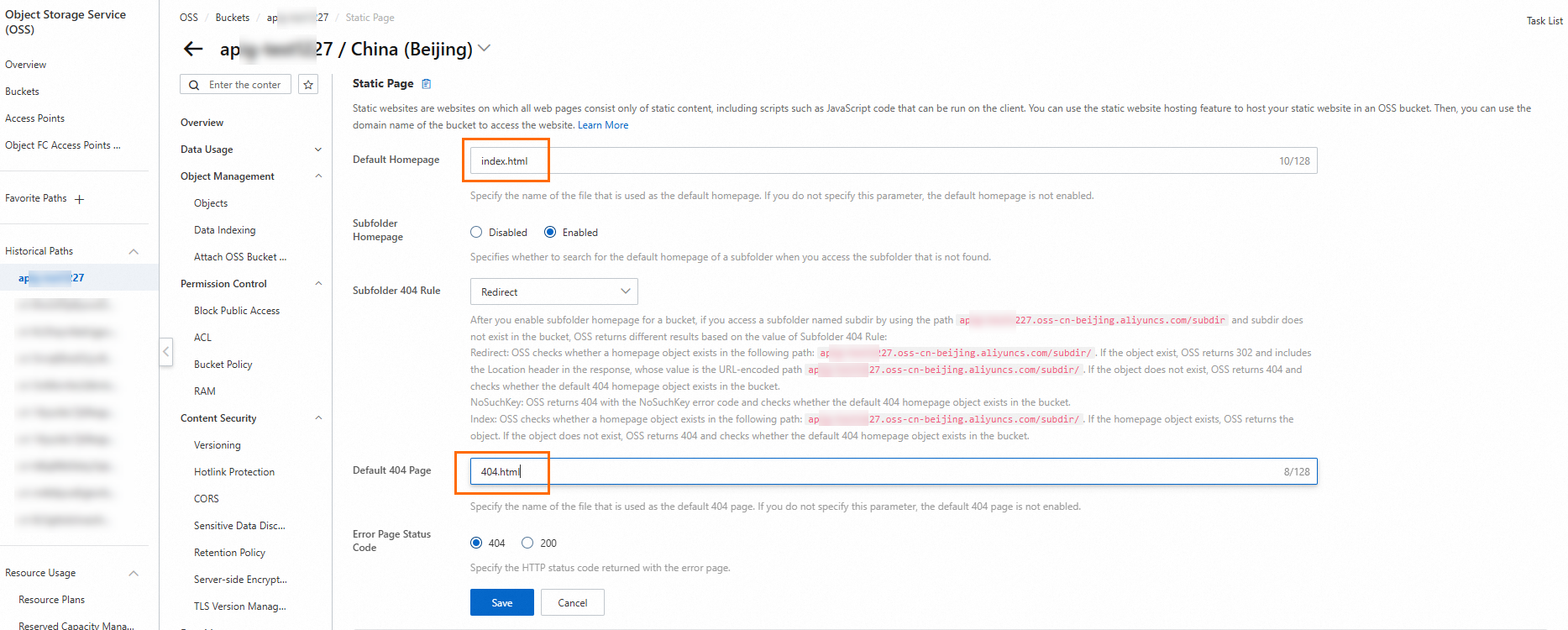Open Reserved Capacity Management menu item
Screen dimensions: 1568x630
pyautogui.click(x=76, y=625)
